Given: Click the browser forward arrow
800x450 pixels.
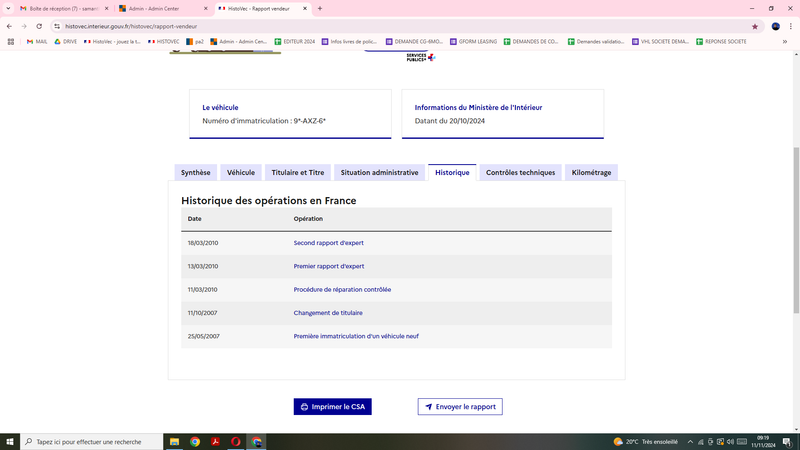Looking at the screenshot, I should [24, 27].
